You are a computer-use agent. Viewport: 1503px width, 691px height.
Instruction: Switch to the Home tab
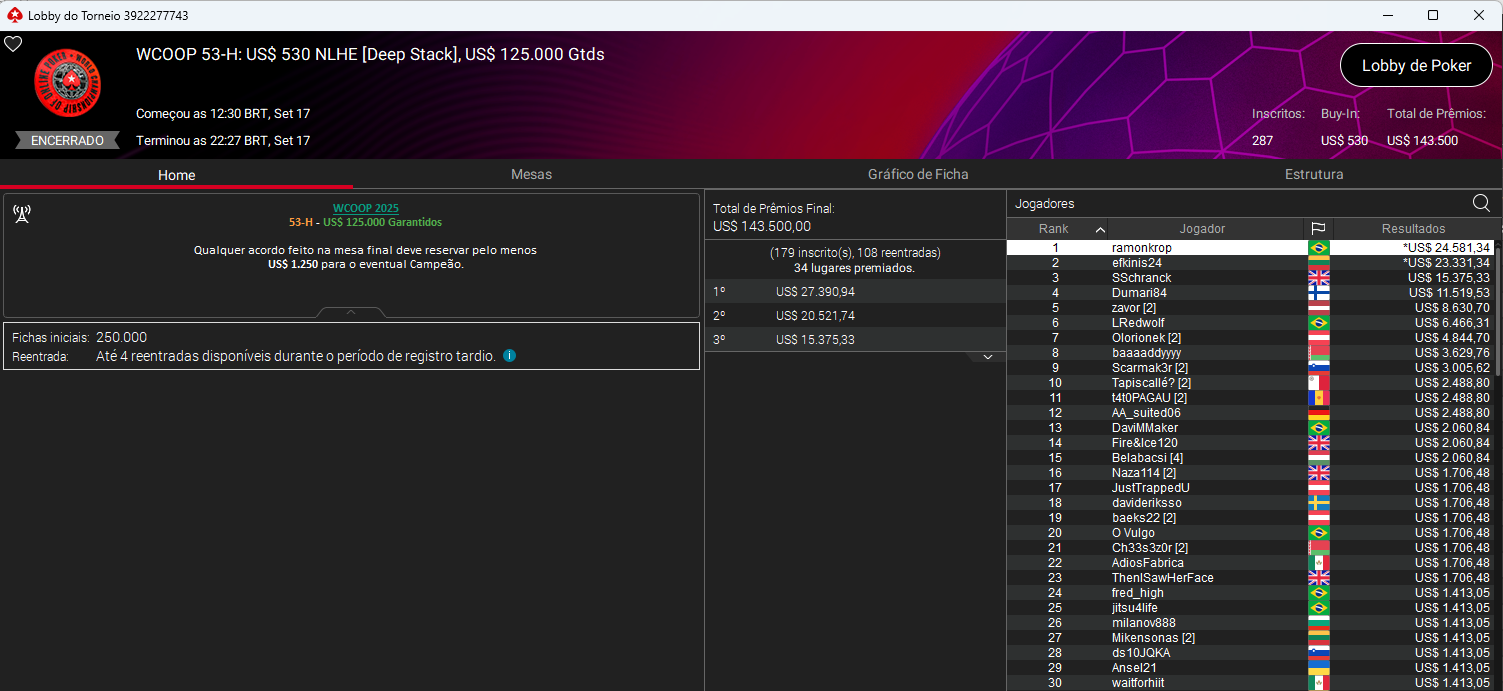[177, 174]
